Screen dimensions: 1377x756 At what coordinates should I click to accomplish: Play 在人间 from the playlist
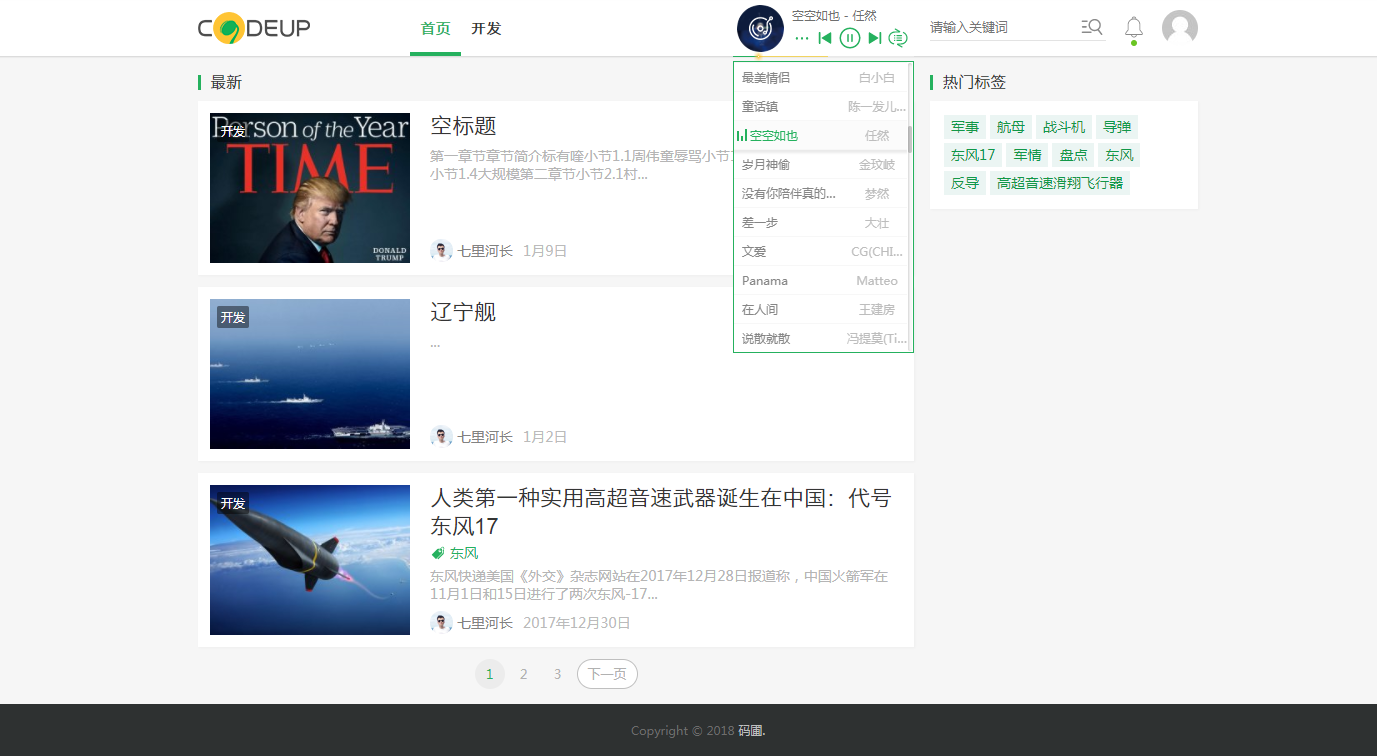(x=821, y=309)
